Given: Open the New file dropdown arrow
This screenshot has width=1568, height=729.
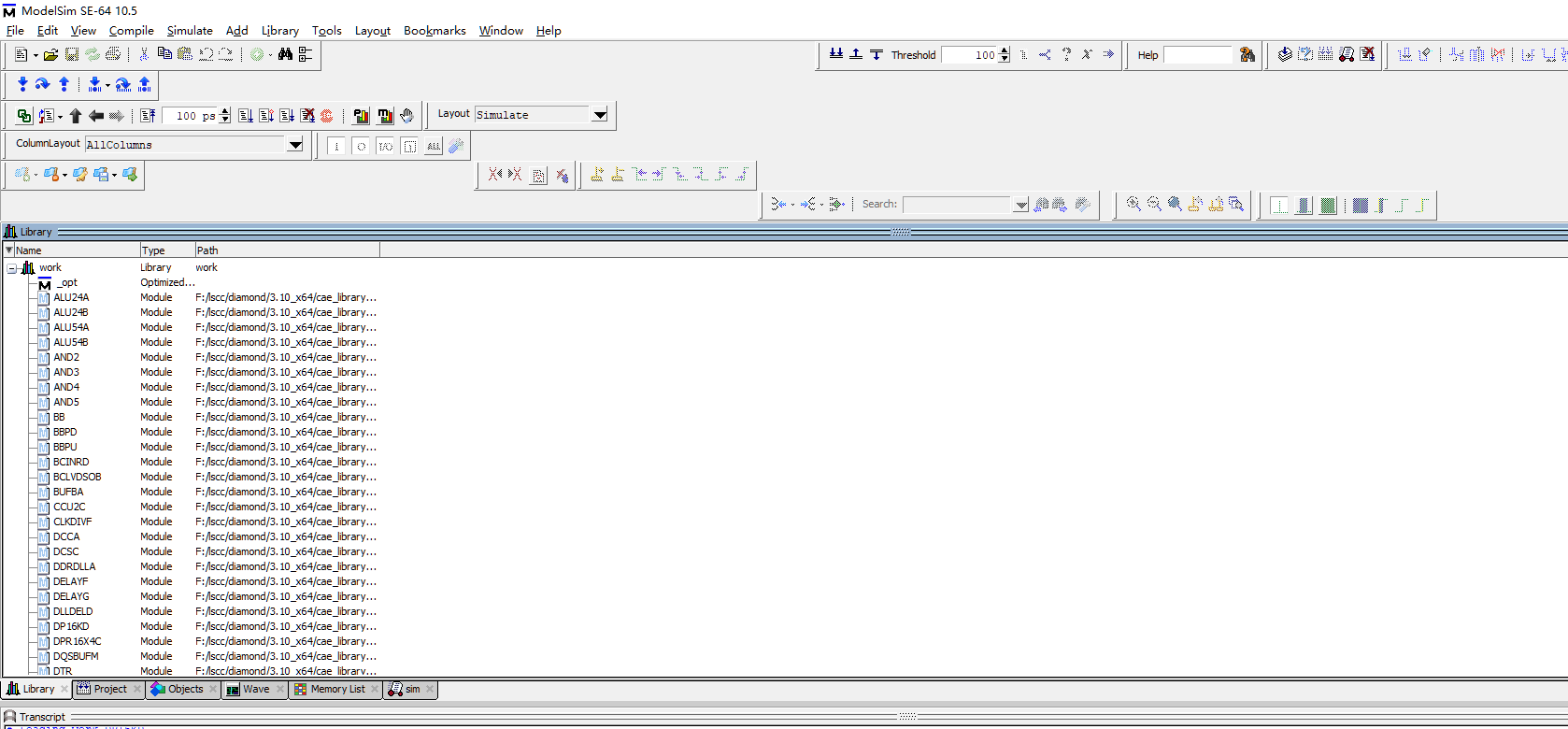Looking at the screenshot, I should point(36,55).
